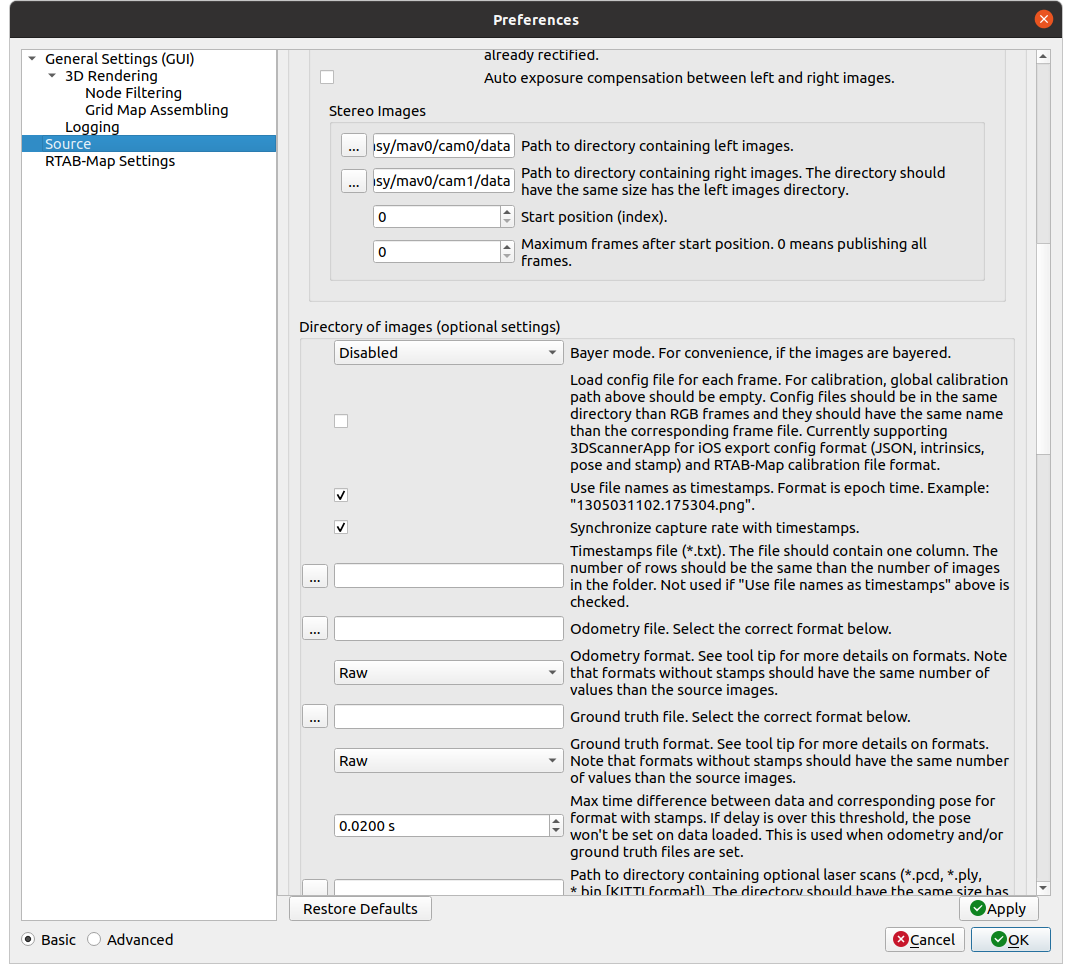The height and width of the screenshot is (973, 1072).
Task: Select the Advanced radio button
Action: pyautogui.click(x=94, y=939)
